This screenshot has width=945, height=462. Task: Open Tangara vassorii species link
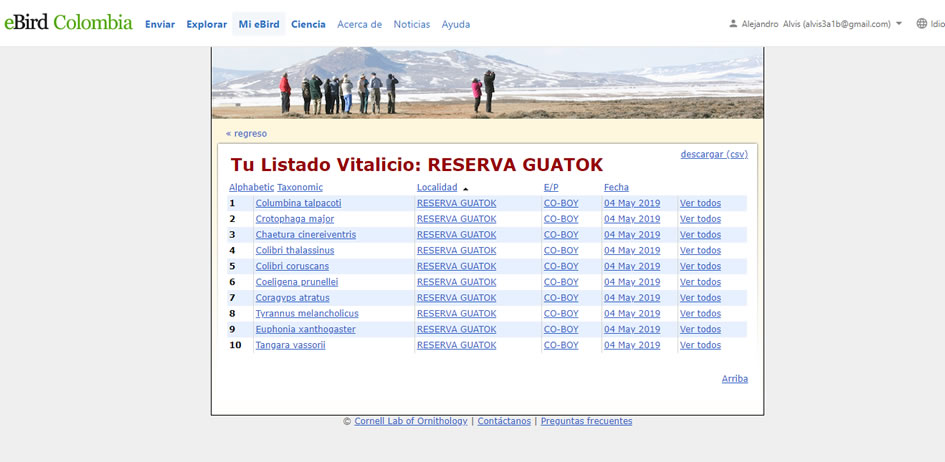[x=290, y=345]
